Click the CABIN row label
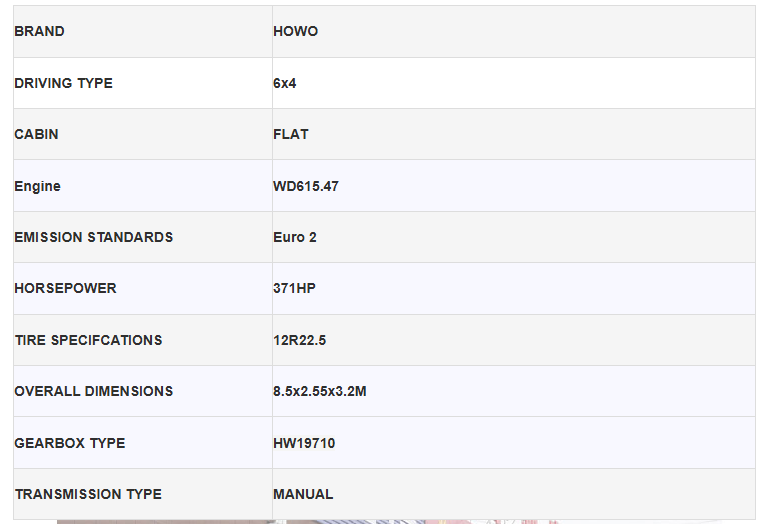This screenshot has height=524, width=761. pos(36,134)
